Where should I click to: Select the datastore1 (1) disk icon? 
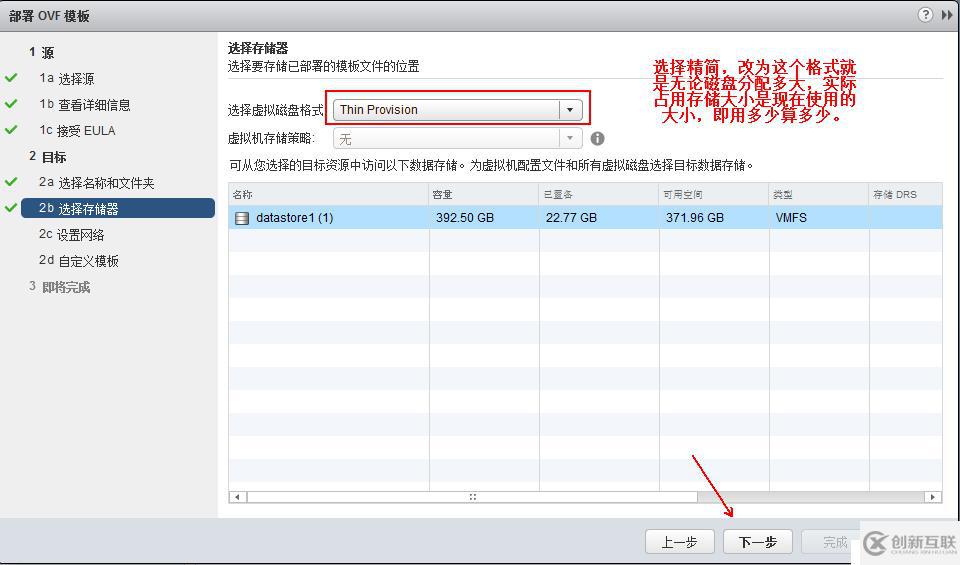(x=242, y=218)
